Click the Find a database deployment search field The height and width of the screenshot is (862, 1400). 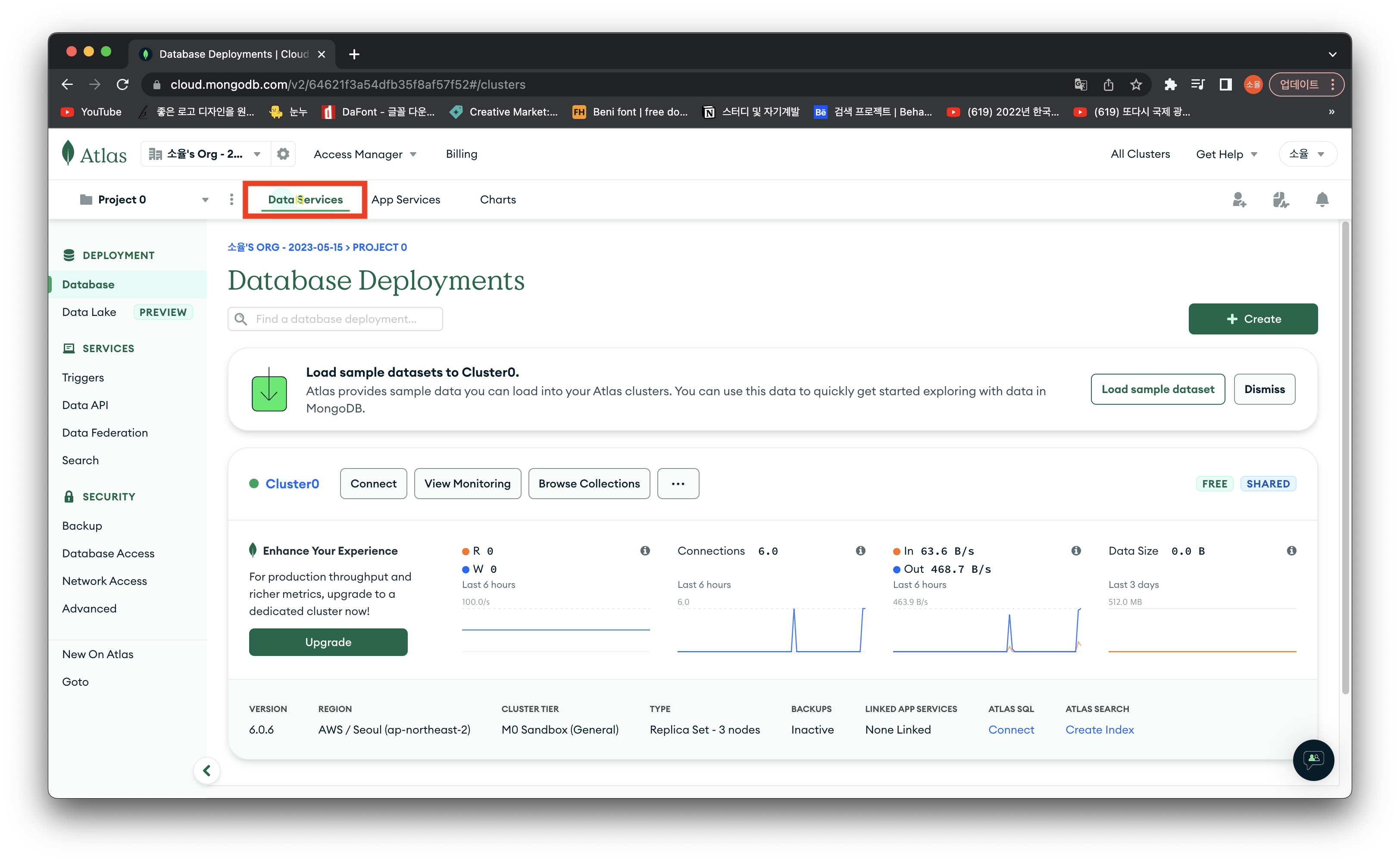(x=335, y=319)
